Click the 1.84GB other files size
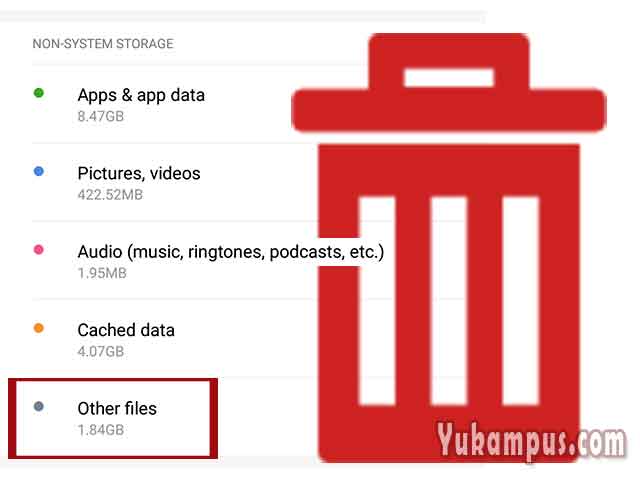Image resolution: width=640 pixels, height=480 pixels. coord(101,430)
